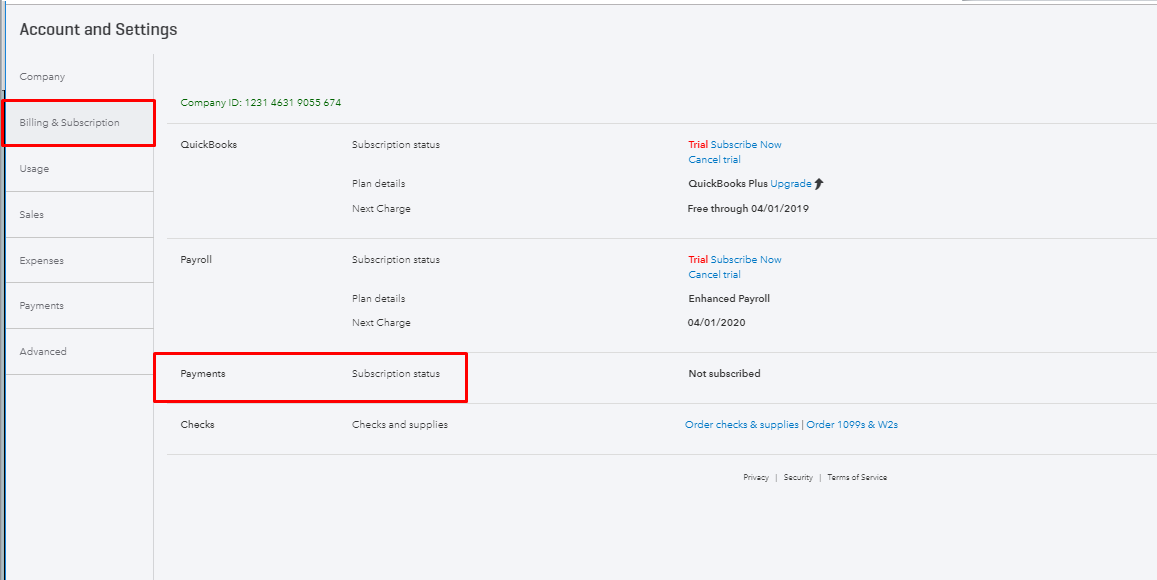Image resolution: width=1157 pixels, height=580 pixels.
Task: Select the Company ID text
Action: 260,102
